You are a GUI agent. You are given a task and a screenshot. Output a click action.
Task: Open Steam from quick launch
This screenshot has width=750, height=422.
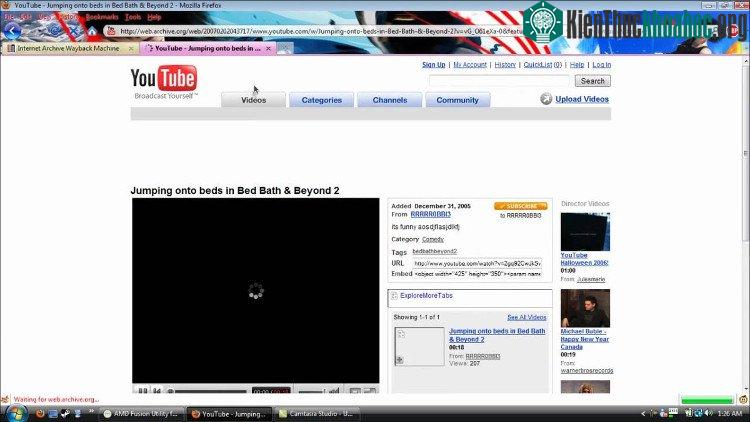coord(65,413)
